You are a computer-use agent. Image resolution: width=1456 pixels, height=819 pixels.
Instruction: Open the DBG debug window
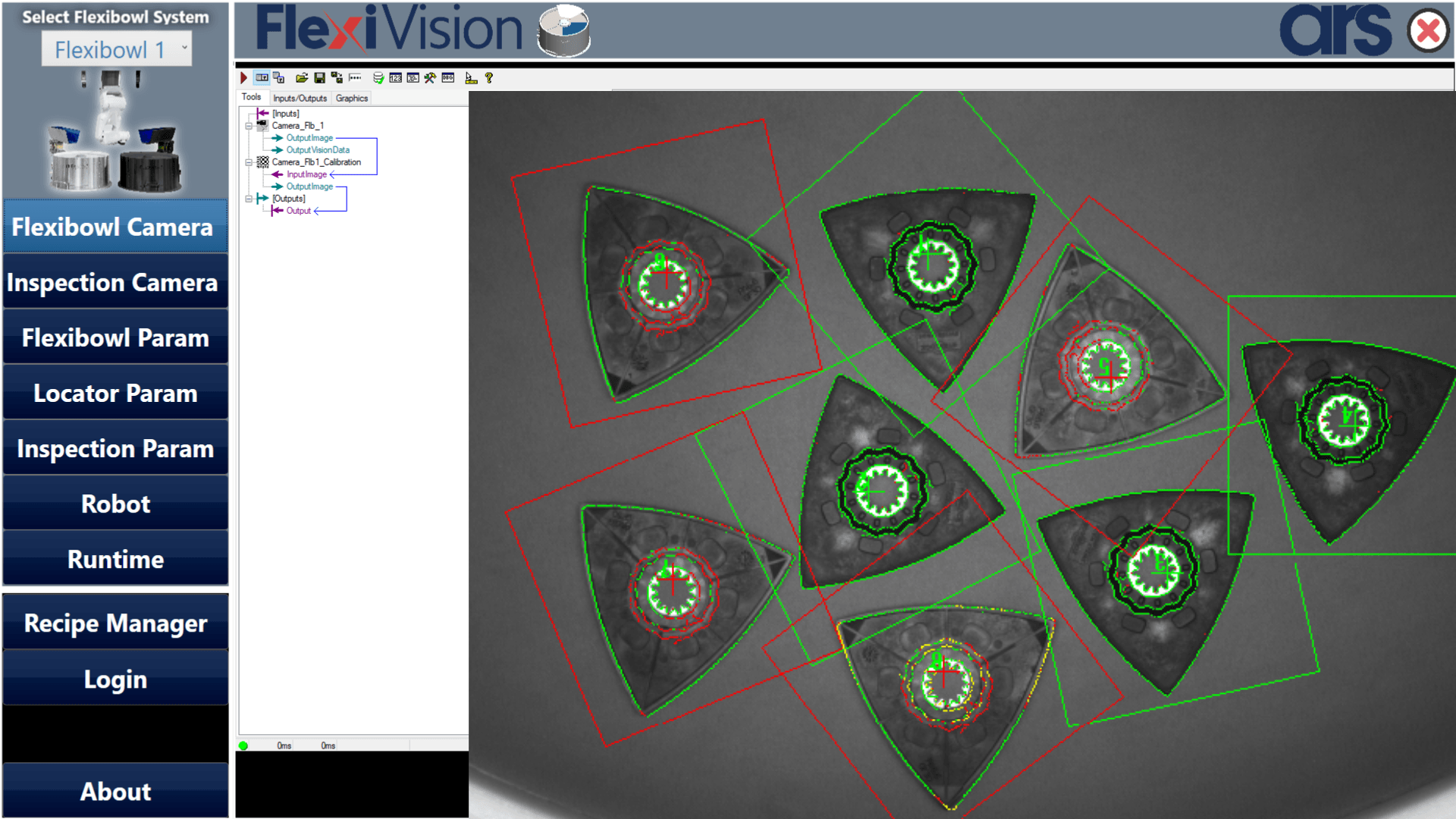click(447, 77)
